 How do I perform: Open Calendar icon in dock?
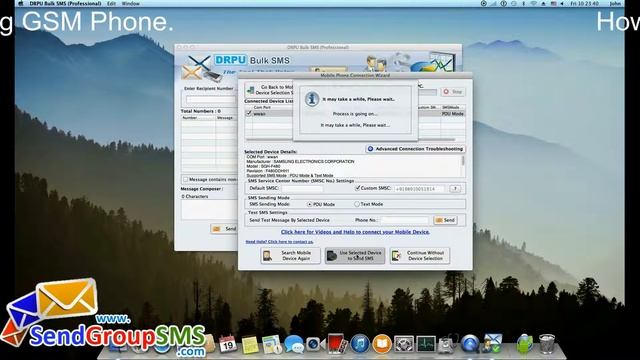click(227, 344)
